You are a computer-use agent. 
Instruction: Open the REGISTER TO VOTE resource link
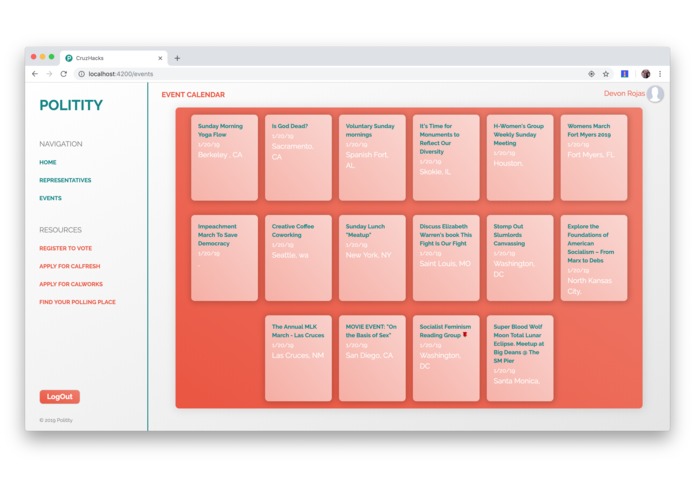pyautogui.click(x=66, y=248)
